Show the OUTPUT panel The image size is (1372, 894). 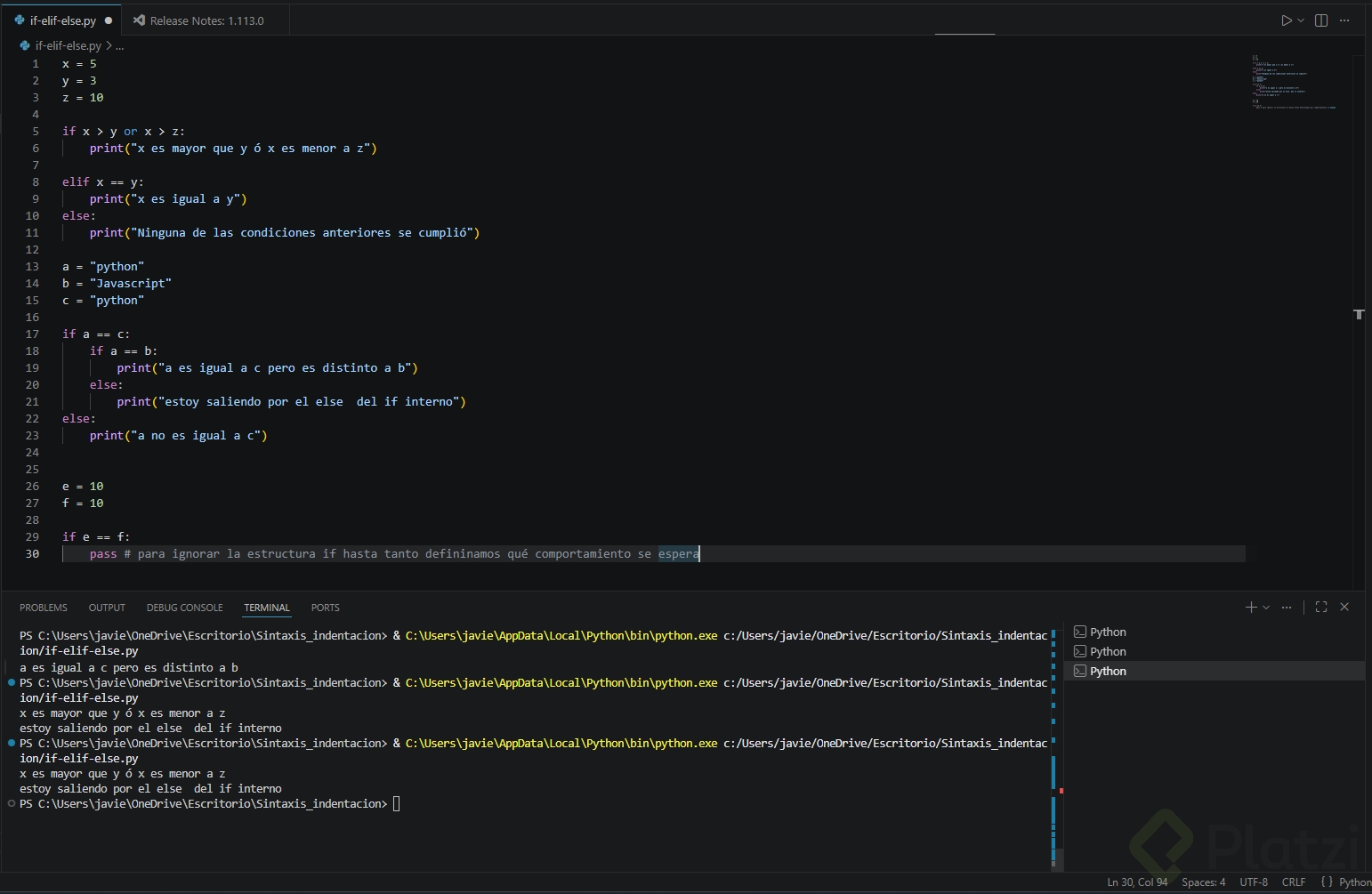107,608
